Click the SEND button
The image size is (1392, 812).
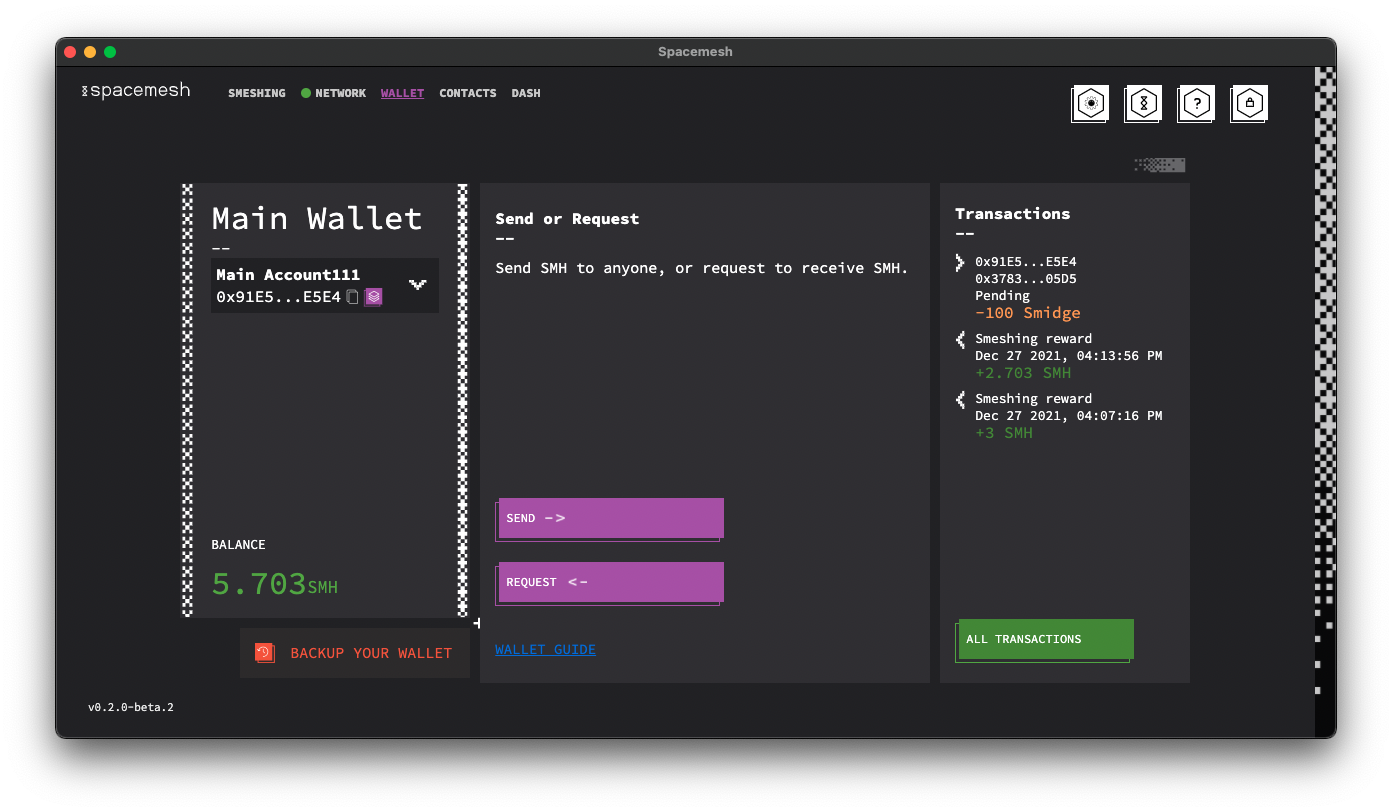(x=611, y=518)
